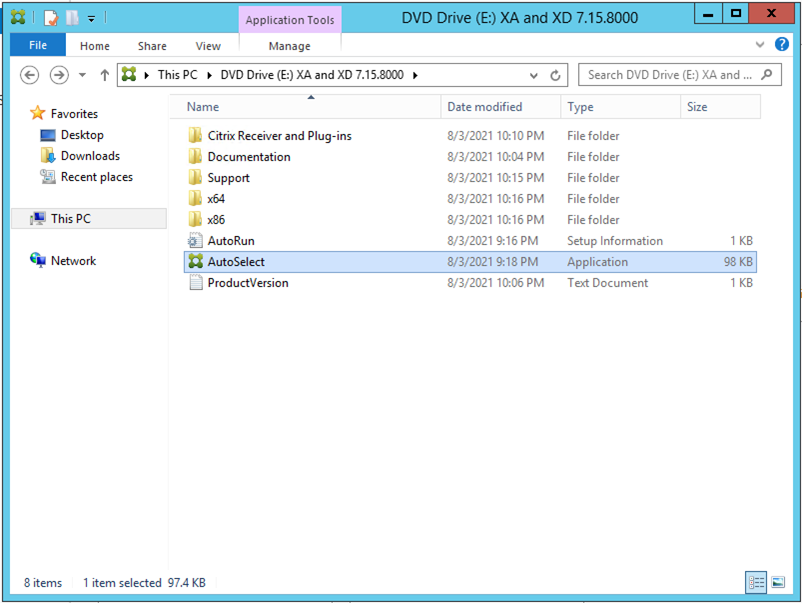
Task: Click the 8/3/2021 9:18 PM date cell
Action: 493,262
